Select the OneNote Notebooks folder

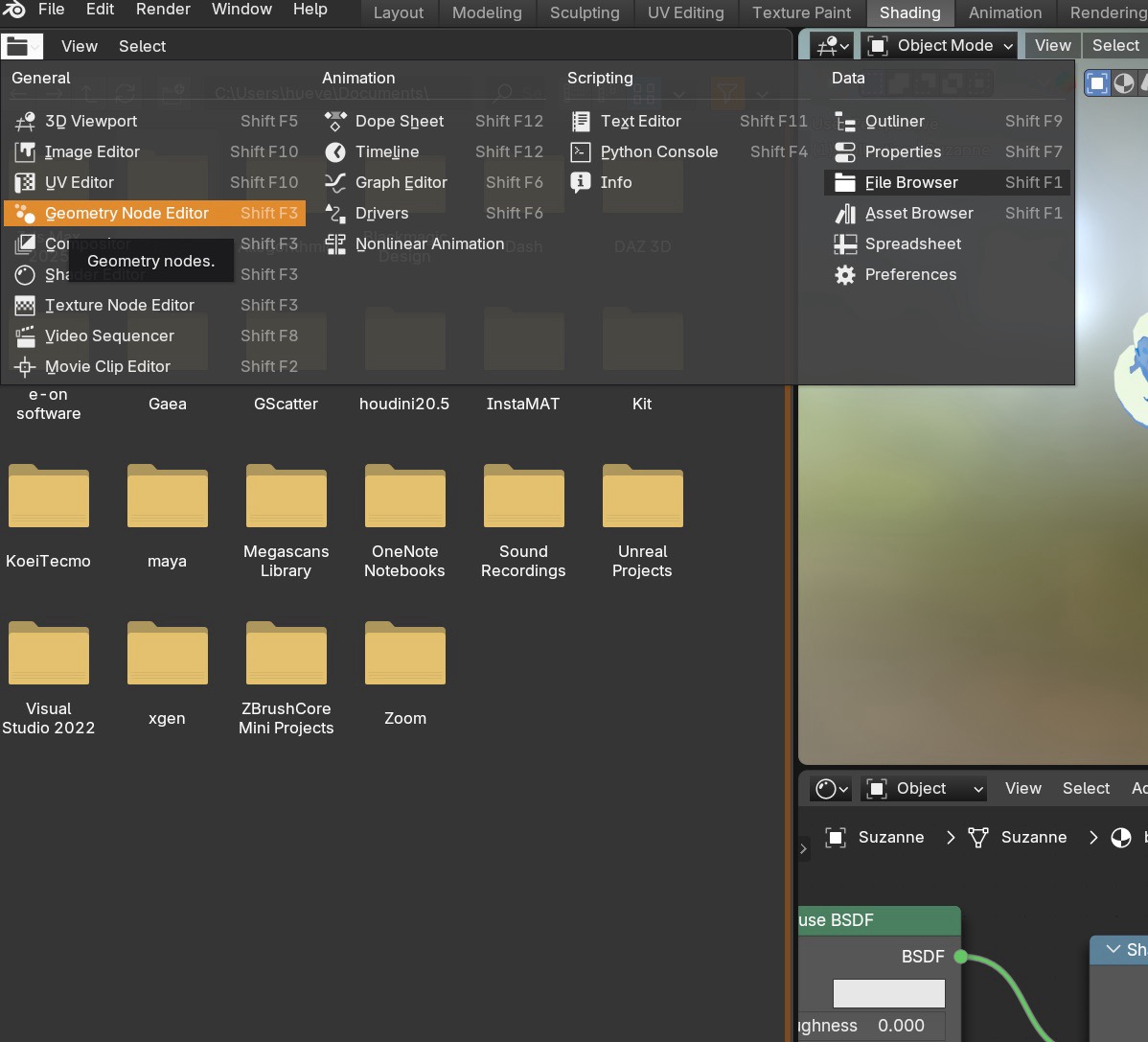tap(405, 521)
